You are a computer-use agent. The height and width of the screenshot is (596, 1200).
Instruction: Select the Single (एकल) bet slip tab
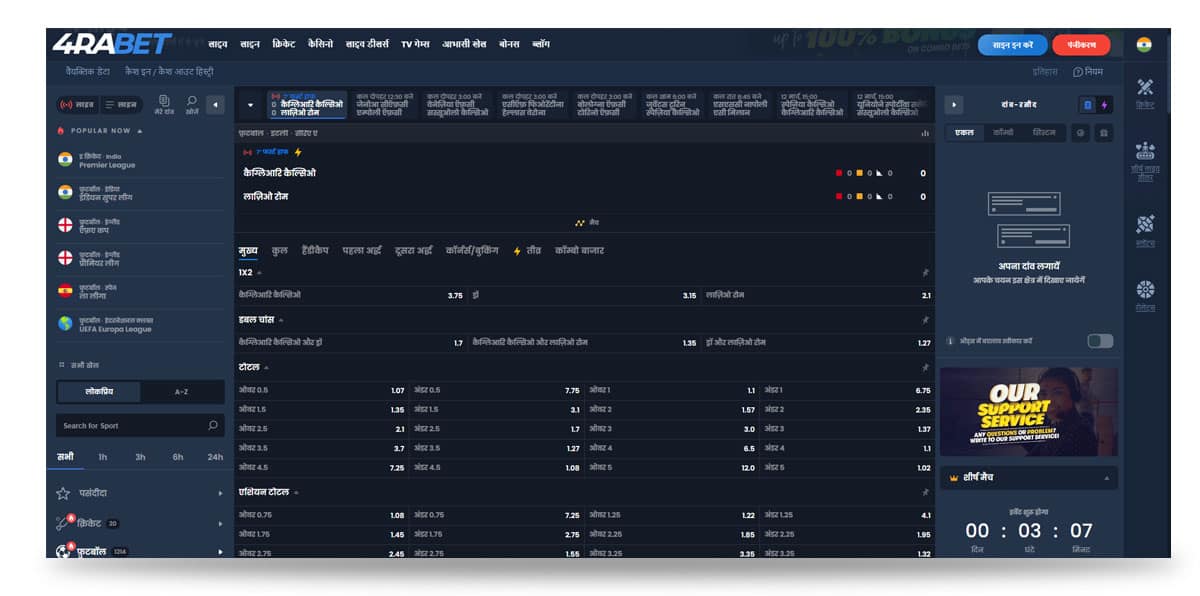coord(964,132)
